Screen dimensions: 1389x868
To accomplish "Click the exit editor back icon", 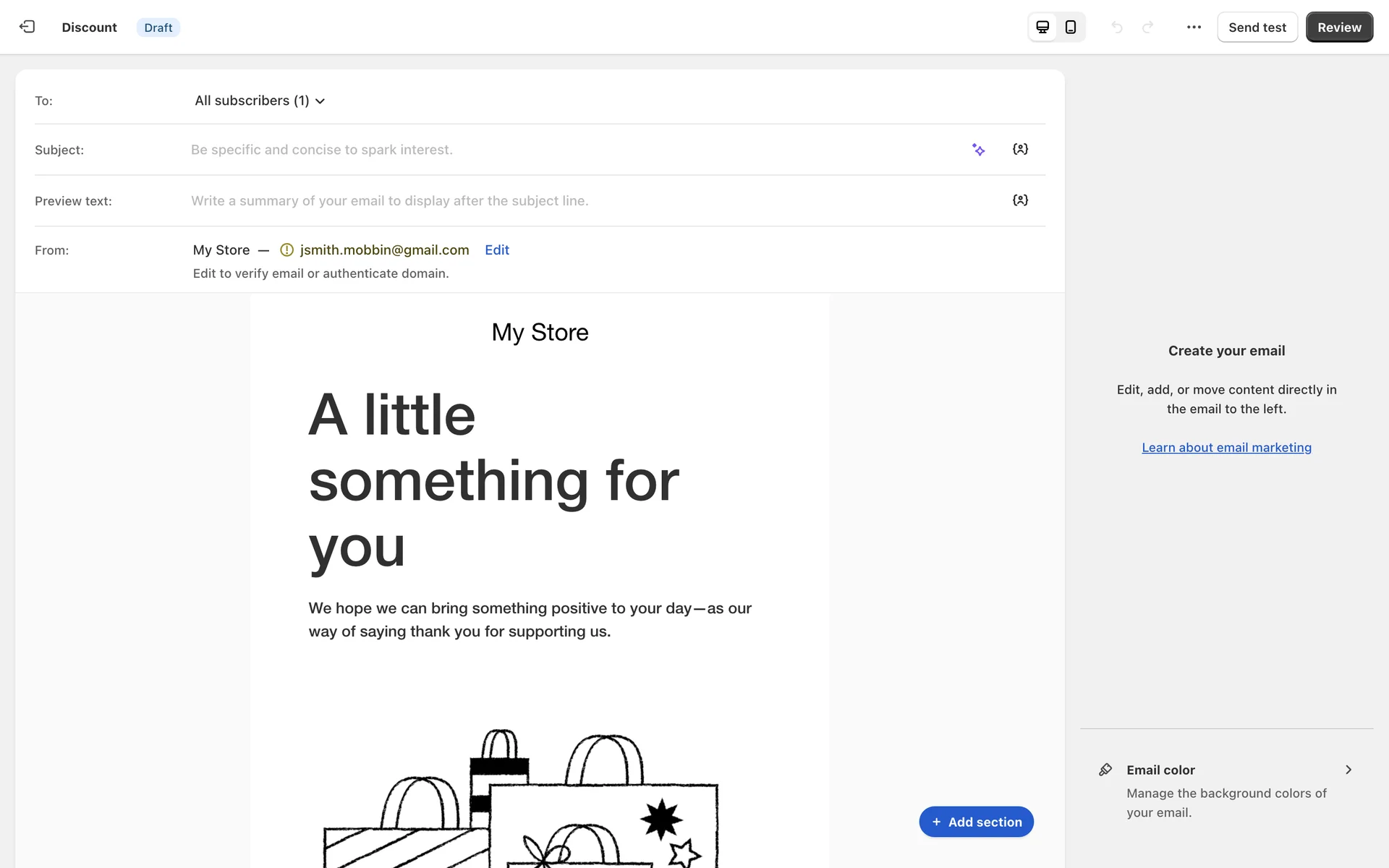I will 27,27.
